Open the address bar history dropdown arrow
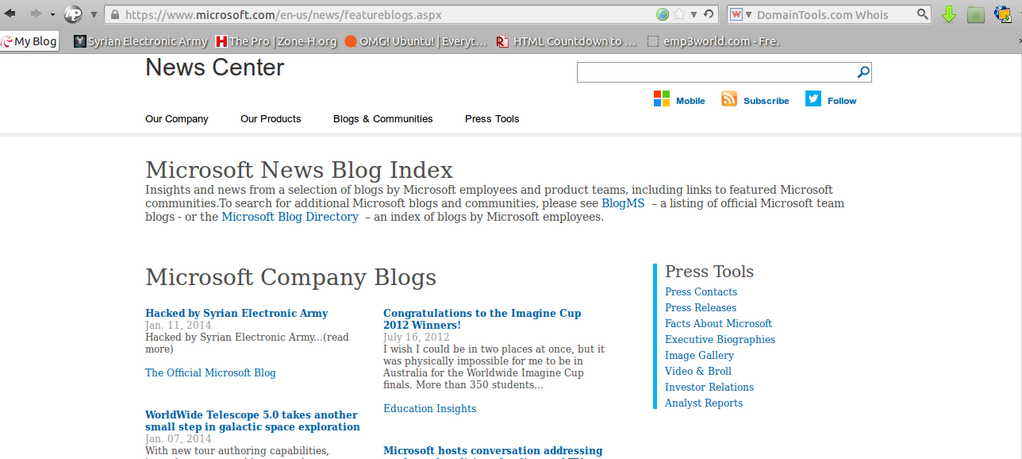The width and height of the screenshot is (1022, 459). 694,14
